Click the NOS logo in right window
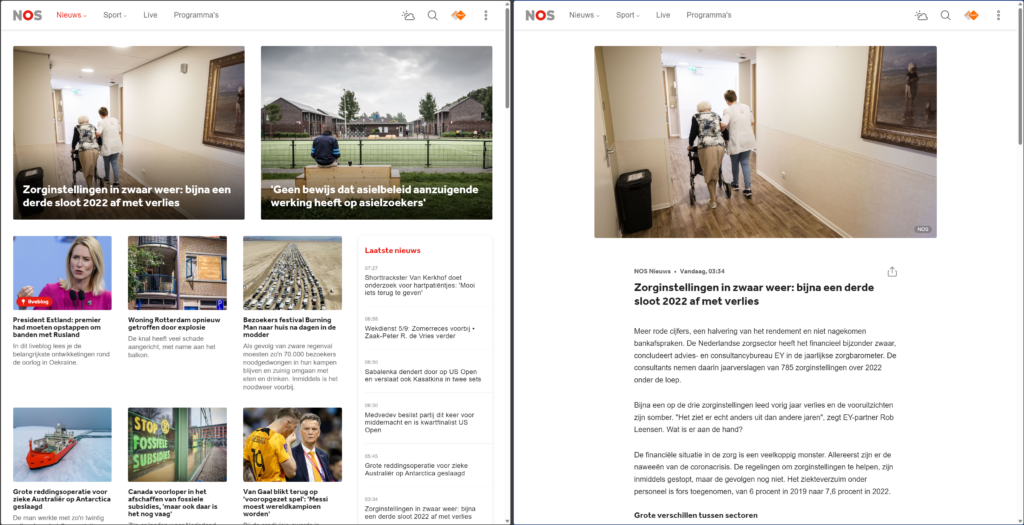Viewport: 1024px width, 525px height. point(540,15)
